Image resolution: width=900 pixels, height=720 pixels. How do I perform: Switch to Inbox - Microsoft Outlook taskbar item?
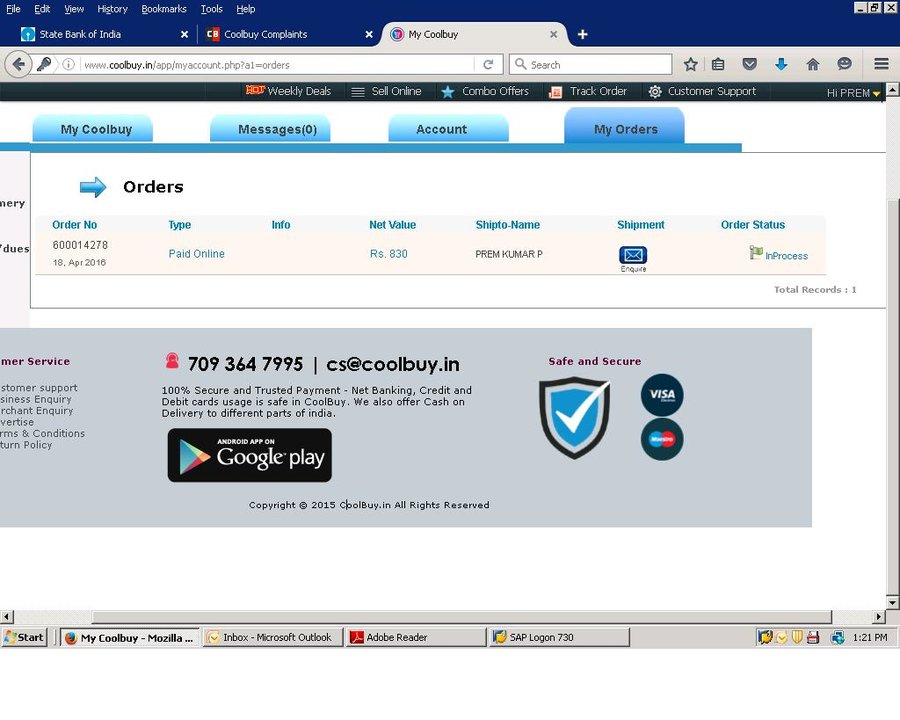(273, 637)
